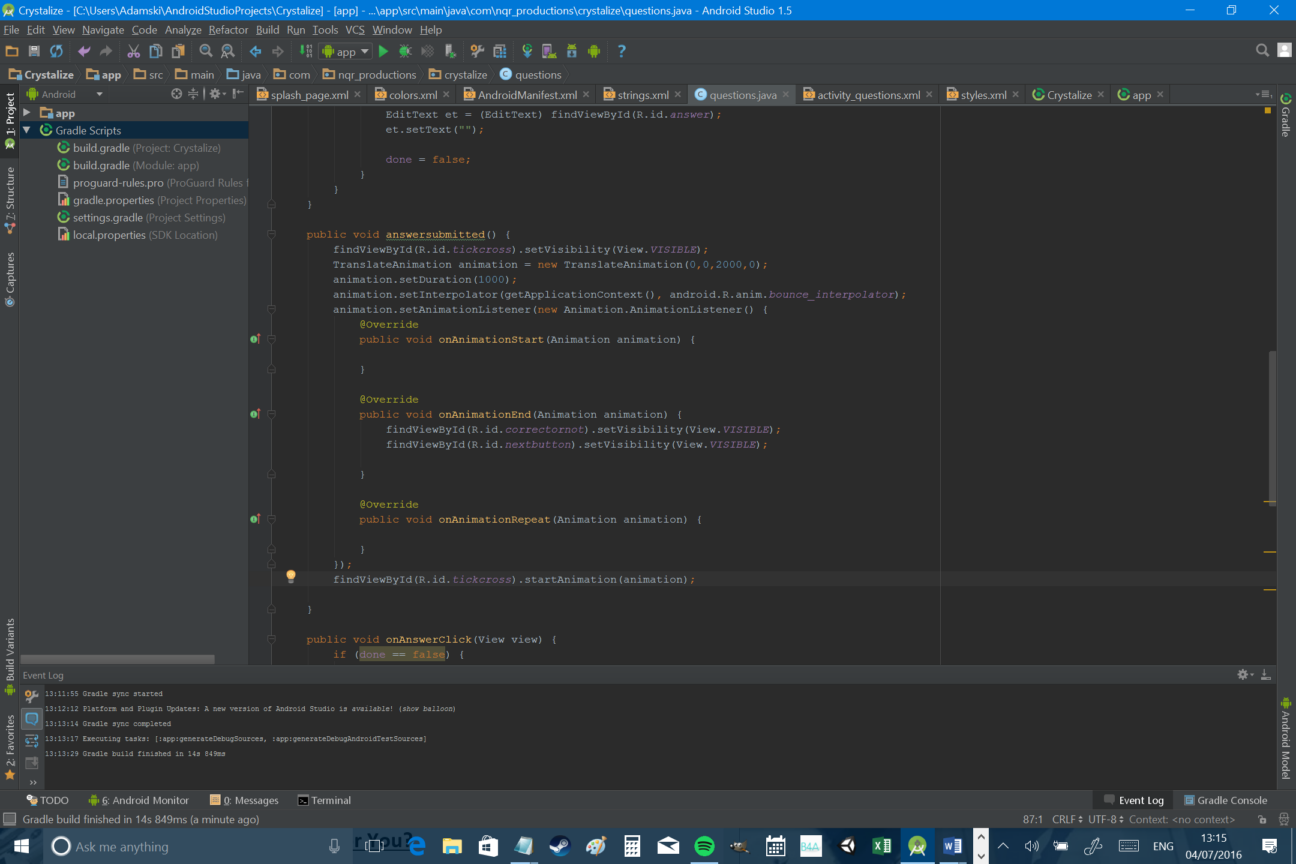
Task: Collapse the Gradle Scripts tree node
Action: [27, 131]
